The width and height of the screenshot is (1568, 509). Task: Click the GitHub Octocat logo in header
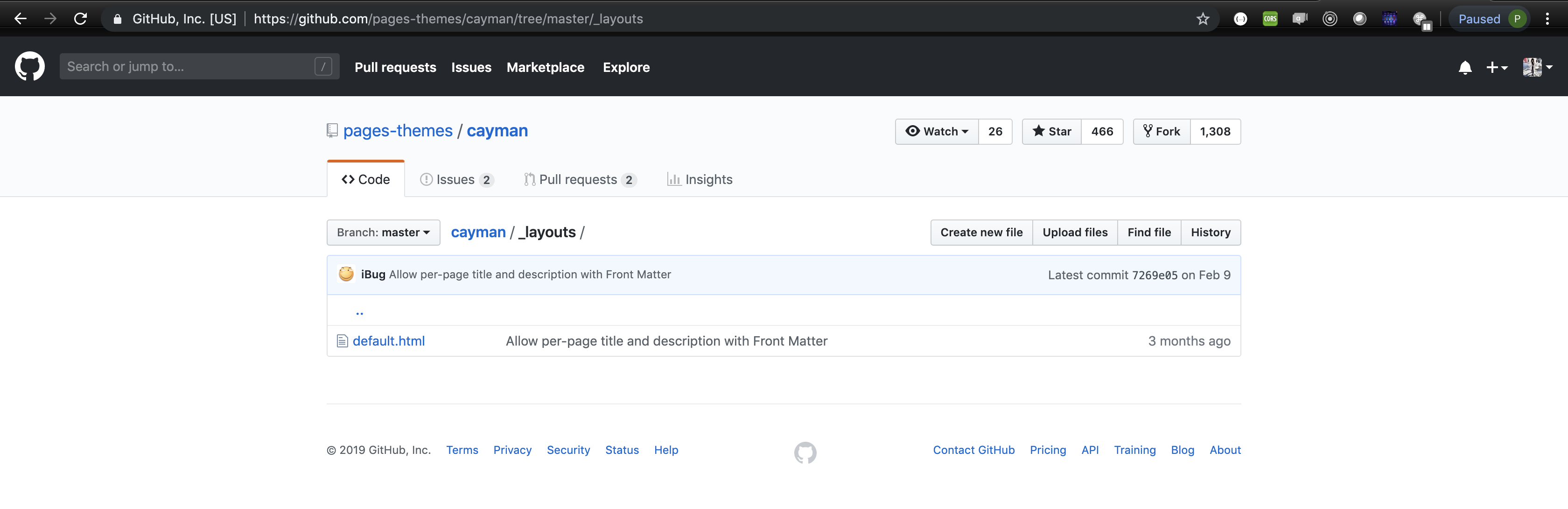point(30,66)
